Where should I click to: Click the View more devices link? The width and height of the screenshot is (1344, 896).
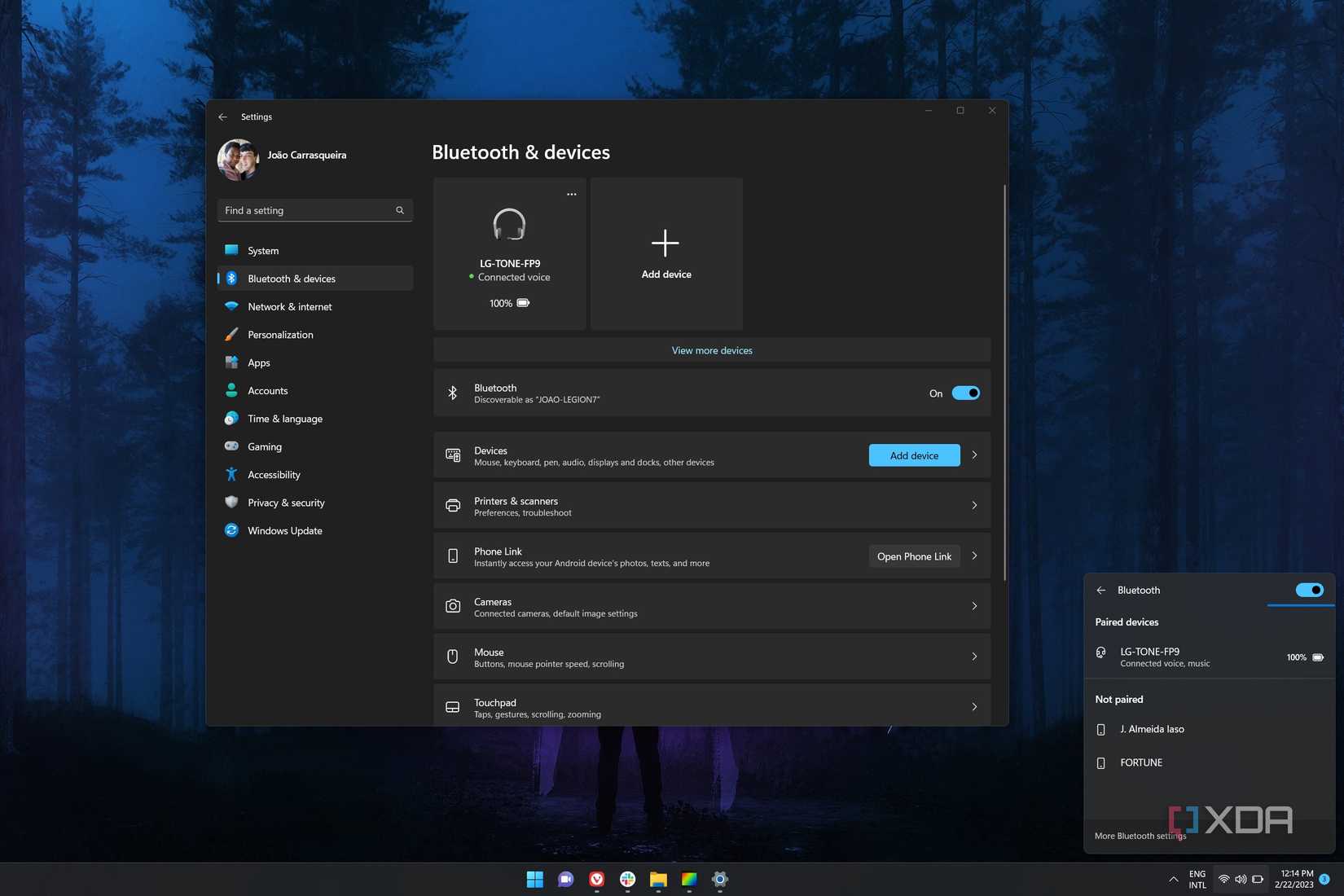point(712,350)
